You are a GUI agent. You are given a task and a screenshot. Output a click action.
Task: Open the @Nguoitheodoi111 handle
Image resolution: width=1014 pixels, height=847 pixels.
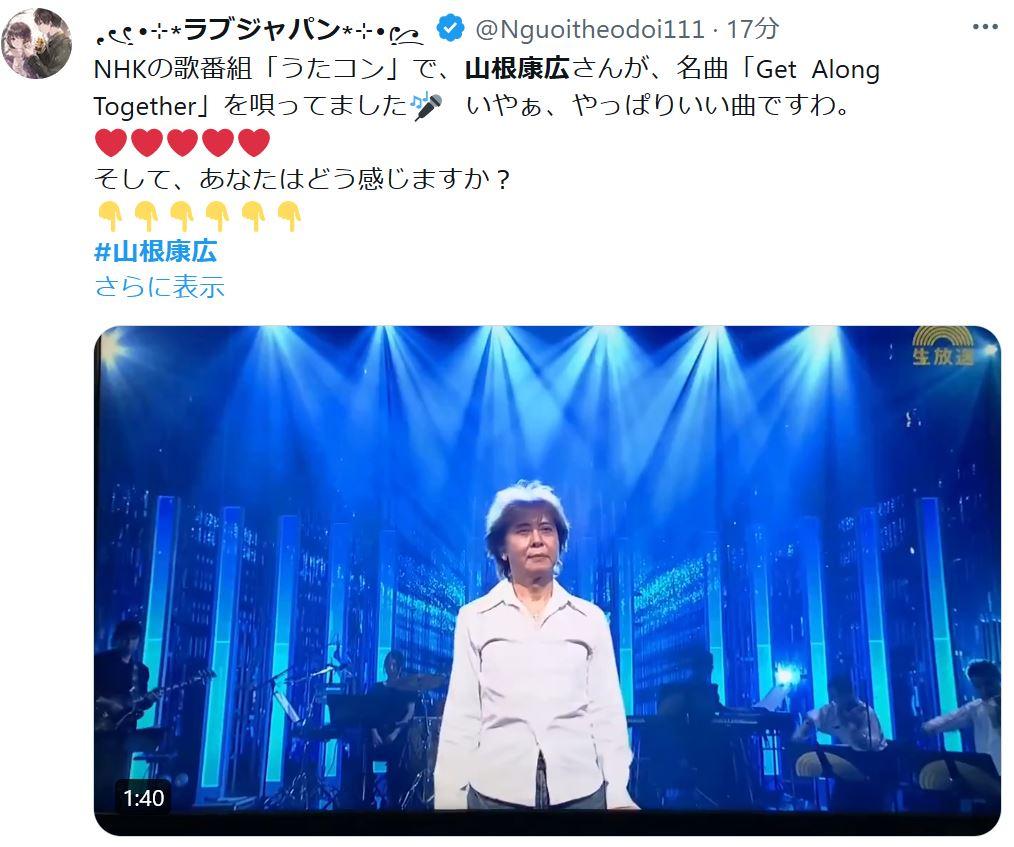coord(590,29)
